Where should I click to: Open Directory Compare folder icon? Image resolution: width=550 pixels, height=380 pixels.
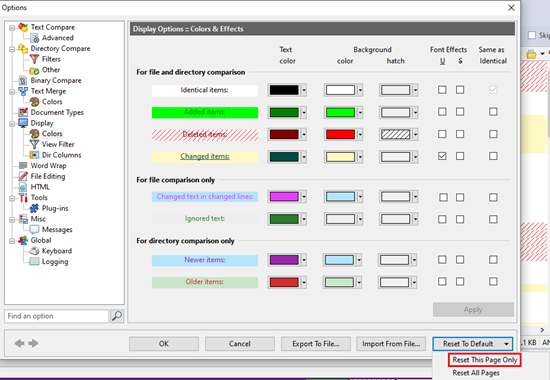[x=23, y=48]
